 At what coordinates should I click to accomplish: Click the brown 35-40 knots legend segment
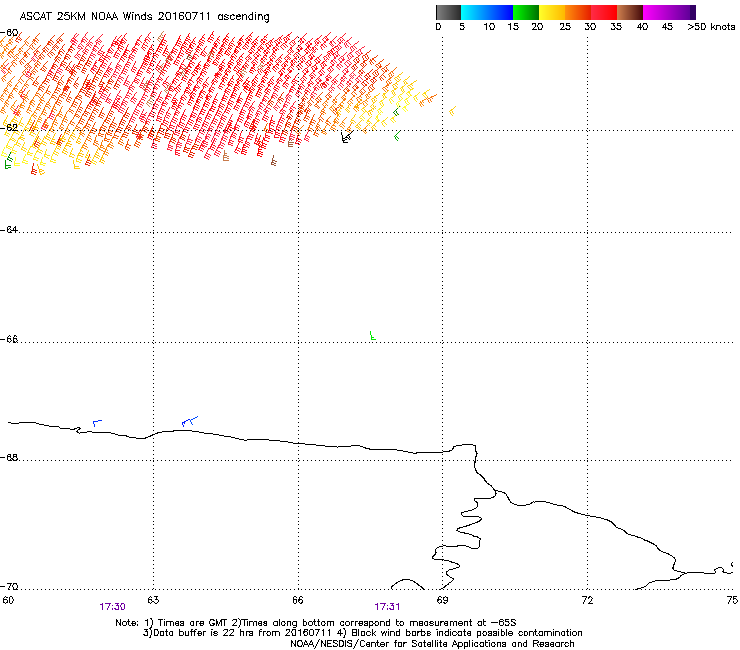(630, 12)
